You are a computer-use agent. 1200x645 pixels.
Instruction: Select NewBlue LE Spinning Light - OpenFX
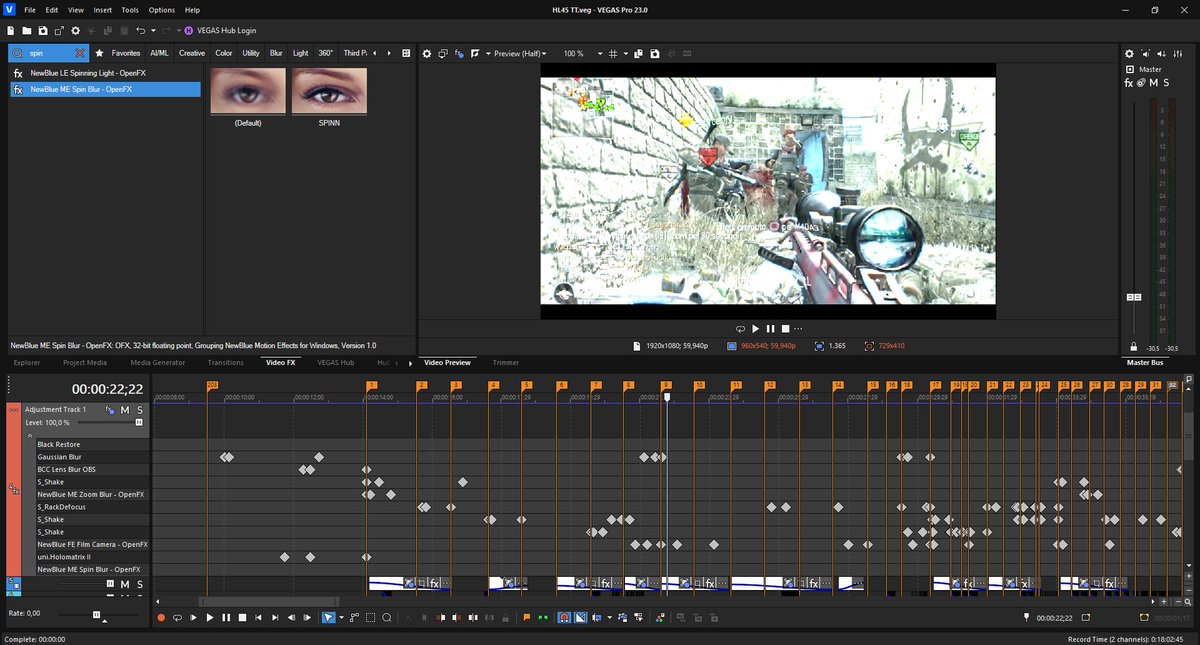[x=105, y=73]
